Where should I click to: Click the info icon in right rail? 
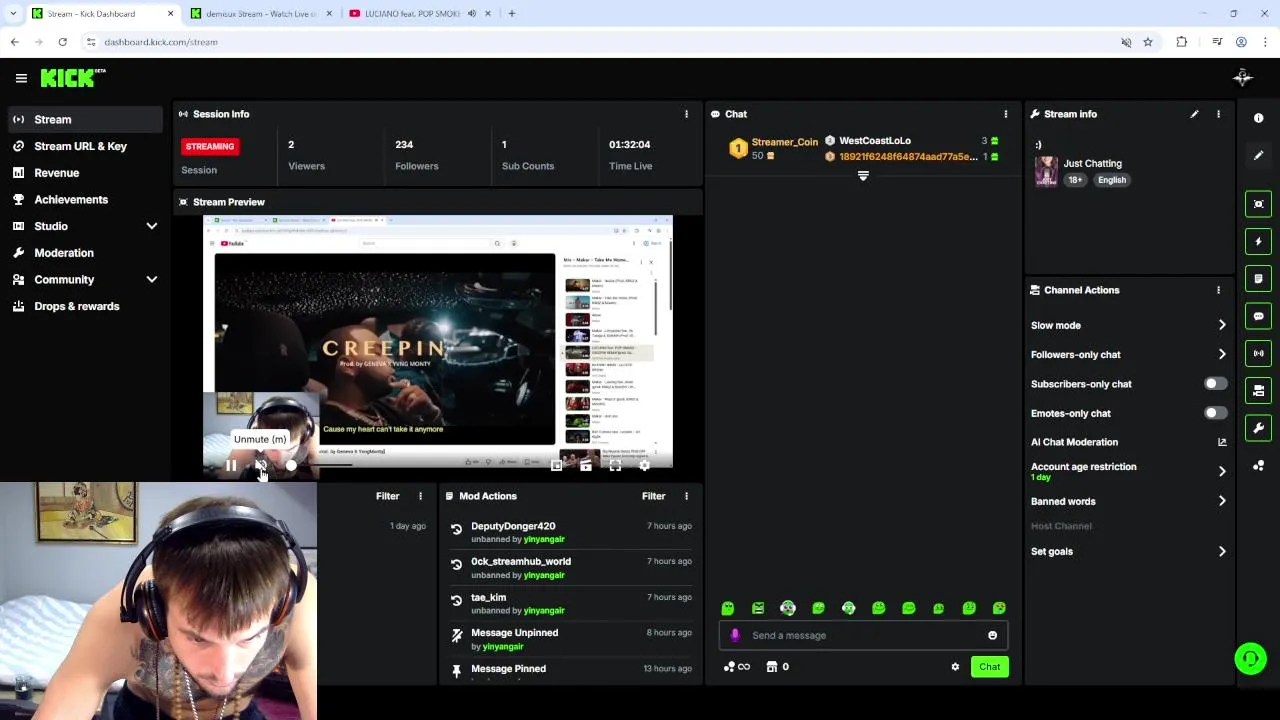1259,118
